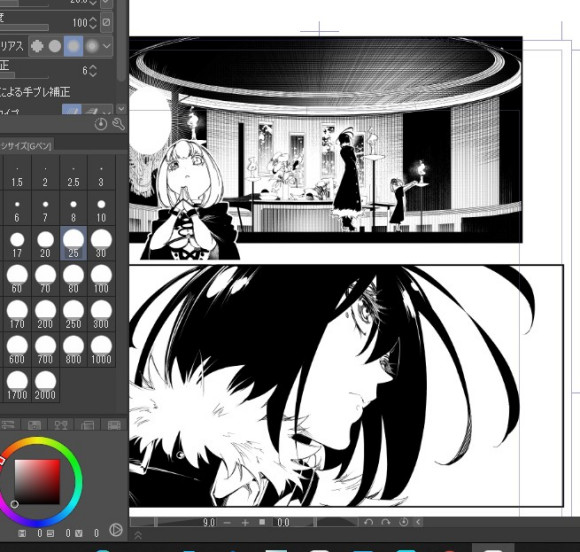
Task: Rotate canvas right with clockwise arrow
Action: click(385, 522)
